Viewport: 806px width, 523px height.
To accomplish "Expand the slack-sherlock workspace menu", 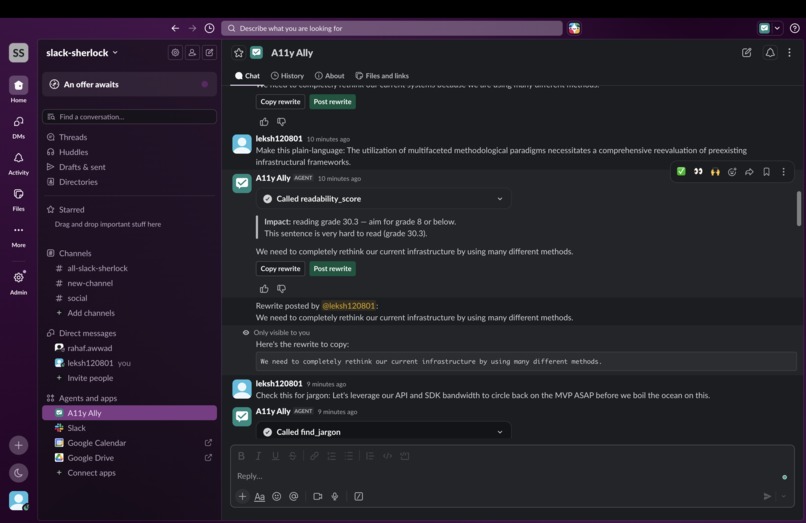I will click(82, 52).
